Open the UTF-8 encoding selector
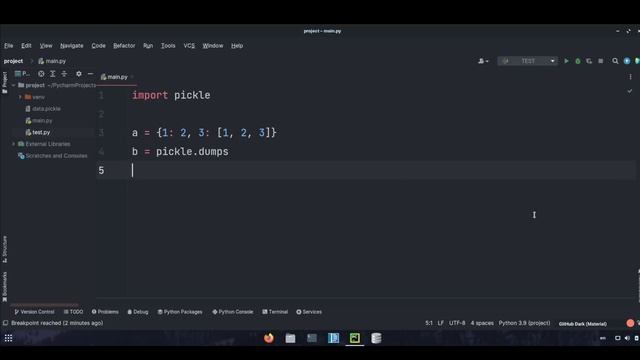This screenshot has width=640, height=360. 457,323
